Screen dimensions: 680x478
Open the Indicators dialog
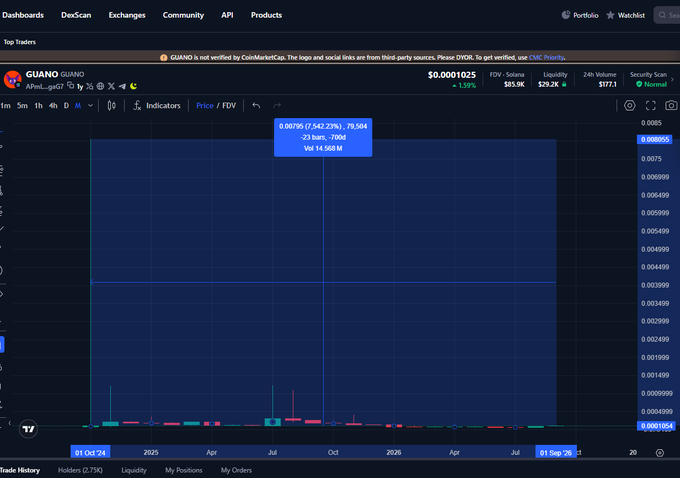click(x=157, y=105)
